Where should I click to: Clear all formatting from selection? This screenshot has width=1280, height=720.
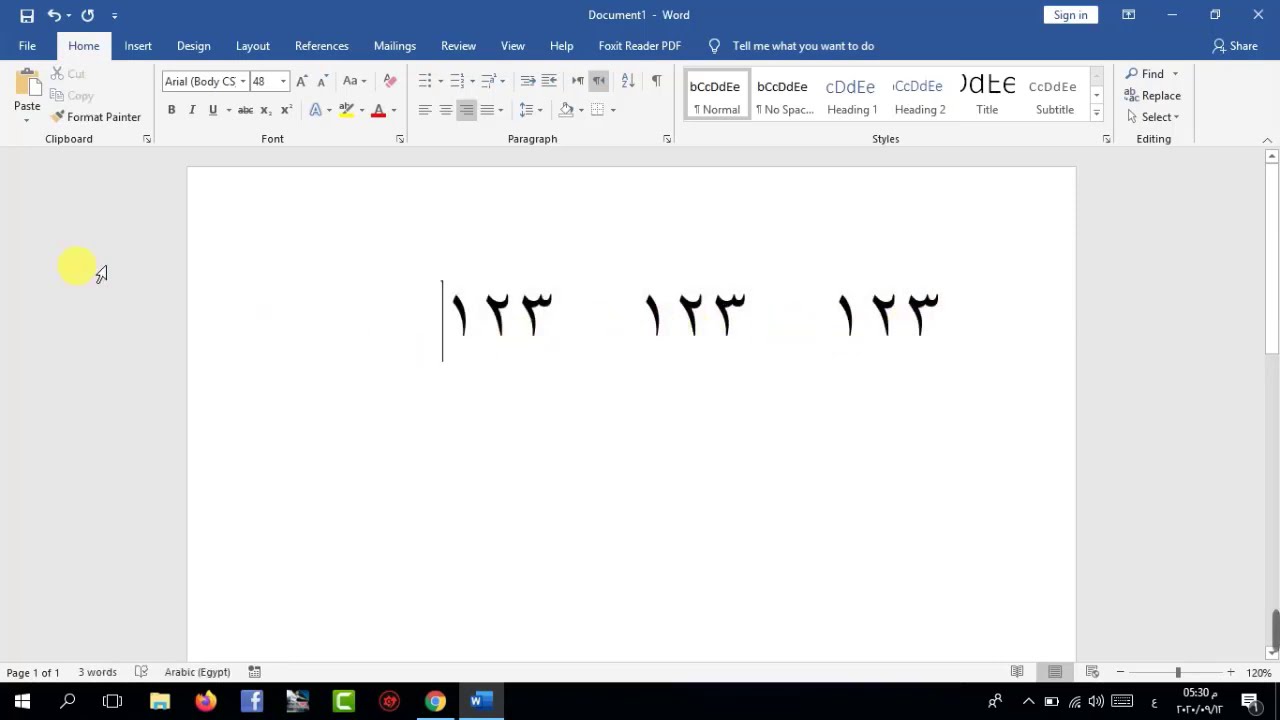(x=390, y=81)
